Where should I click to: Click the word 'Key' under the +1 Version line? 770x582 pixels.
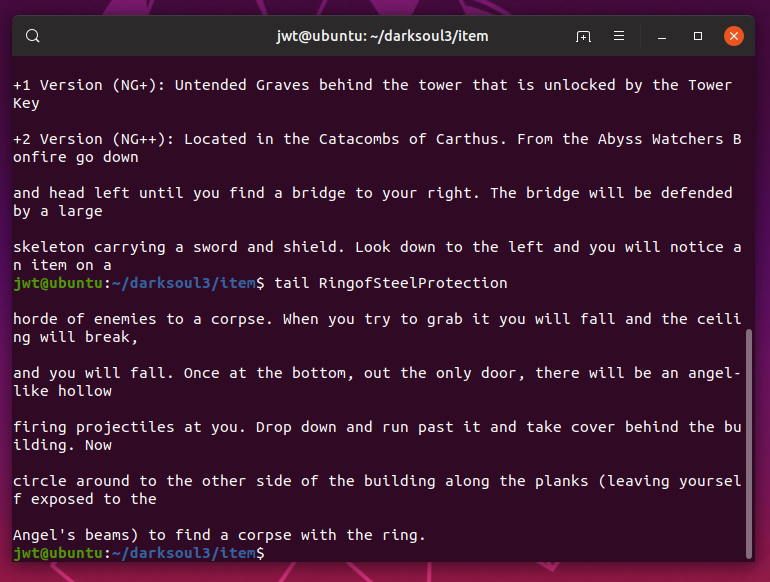27,103
